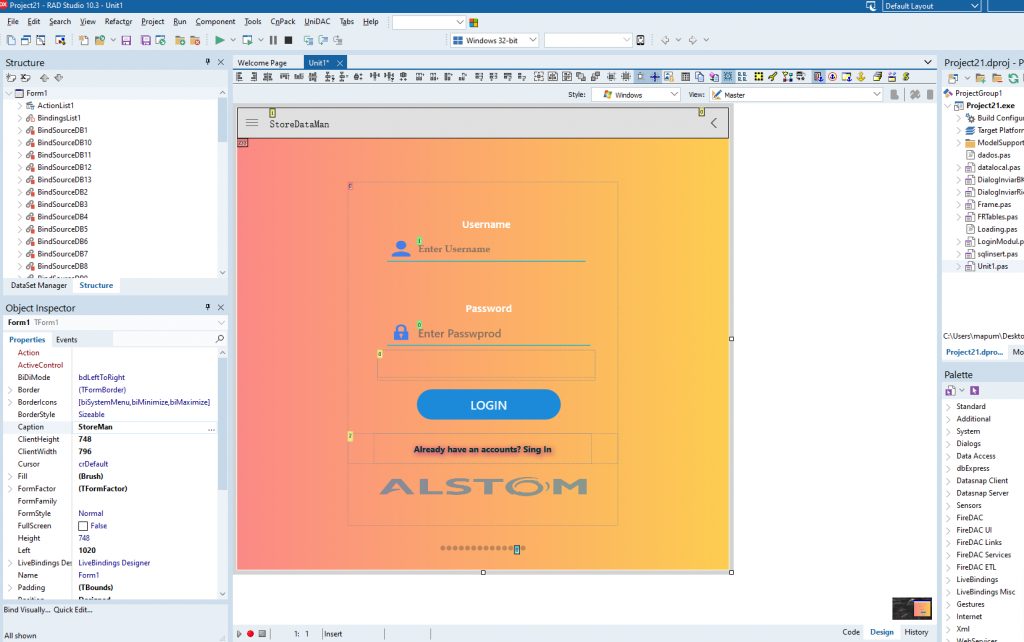Click Run Without Debugging icon
This screenshot has width=1024, height=642.
pyautogui.click(x=247, y=40)
